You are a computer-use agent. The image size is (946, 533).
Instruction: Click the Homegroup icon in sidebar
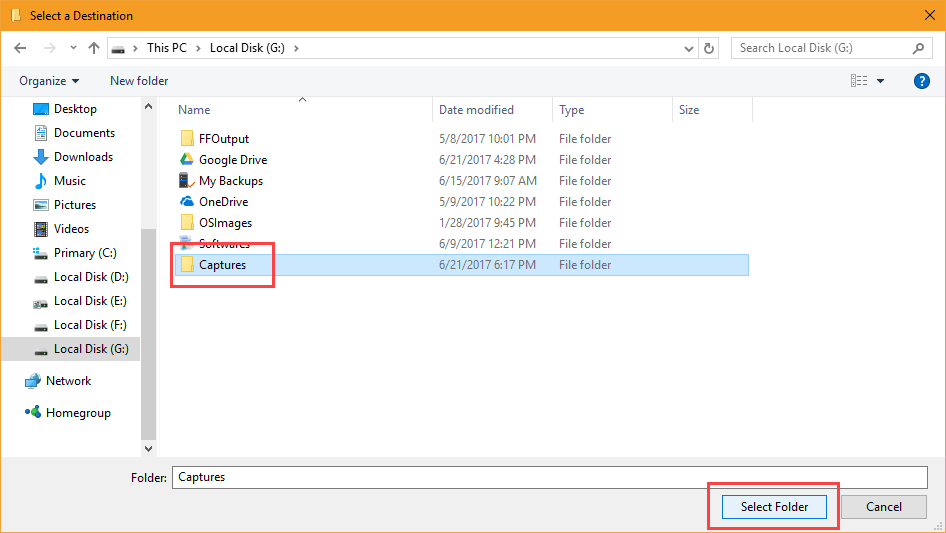coord(33,412)
